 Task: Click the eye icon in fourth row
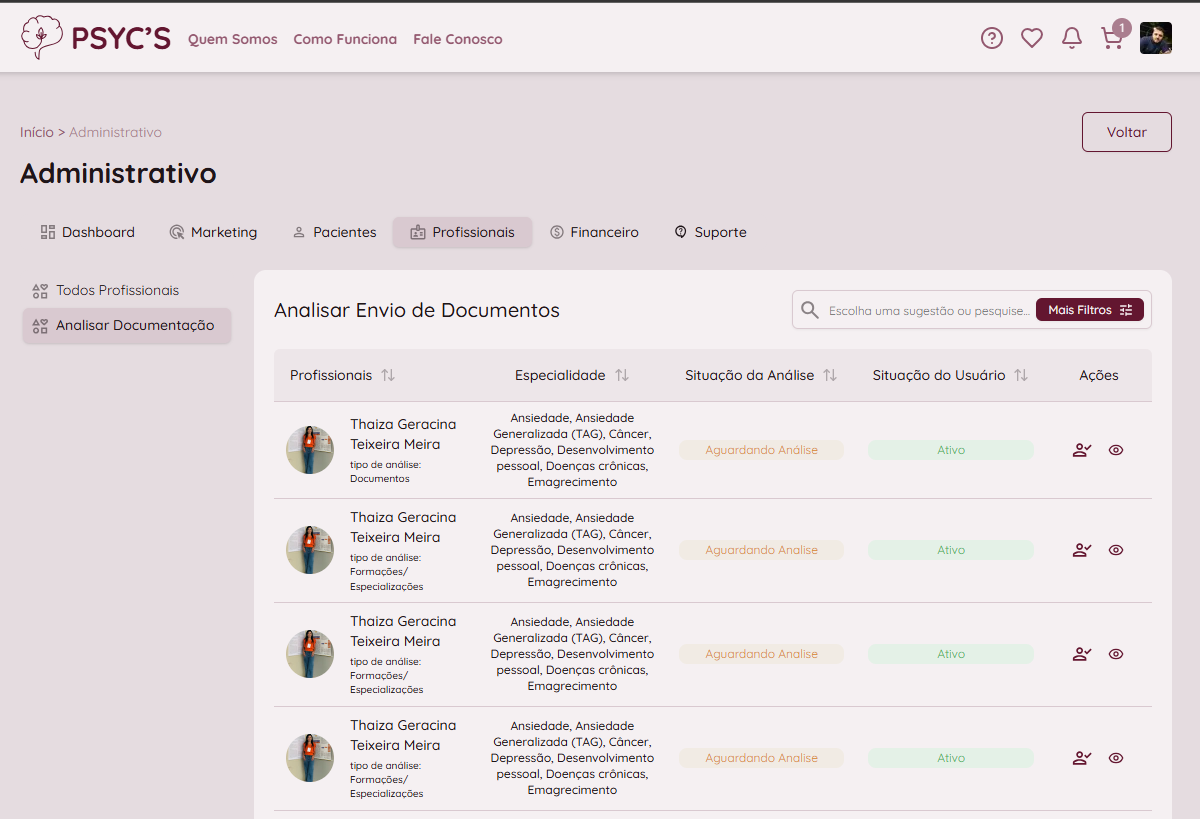tap(1116, 758)
